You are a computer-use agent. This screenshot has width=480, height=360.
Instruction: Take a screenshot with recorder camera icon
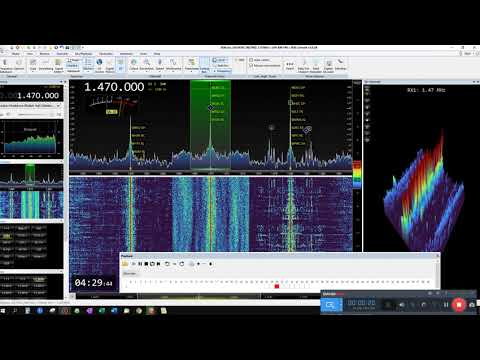tap(472, 305)
